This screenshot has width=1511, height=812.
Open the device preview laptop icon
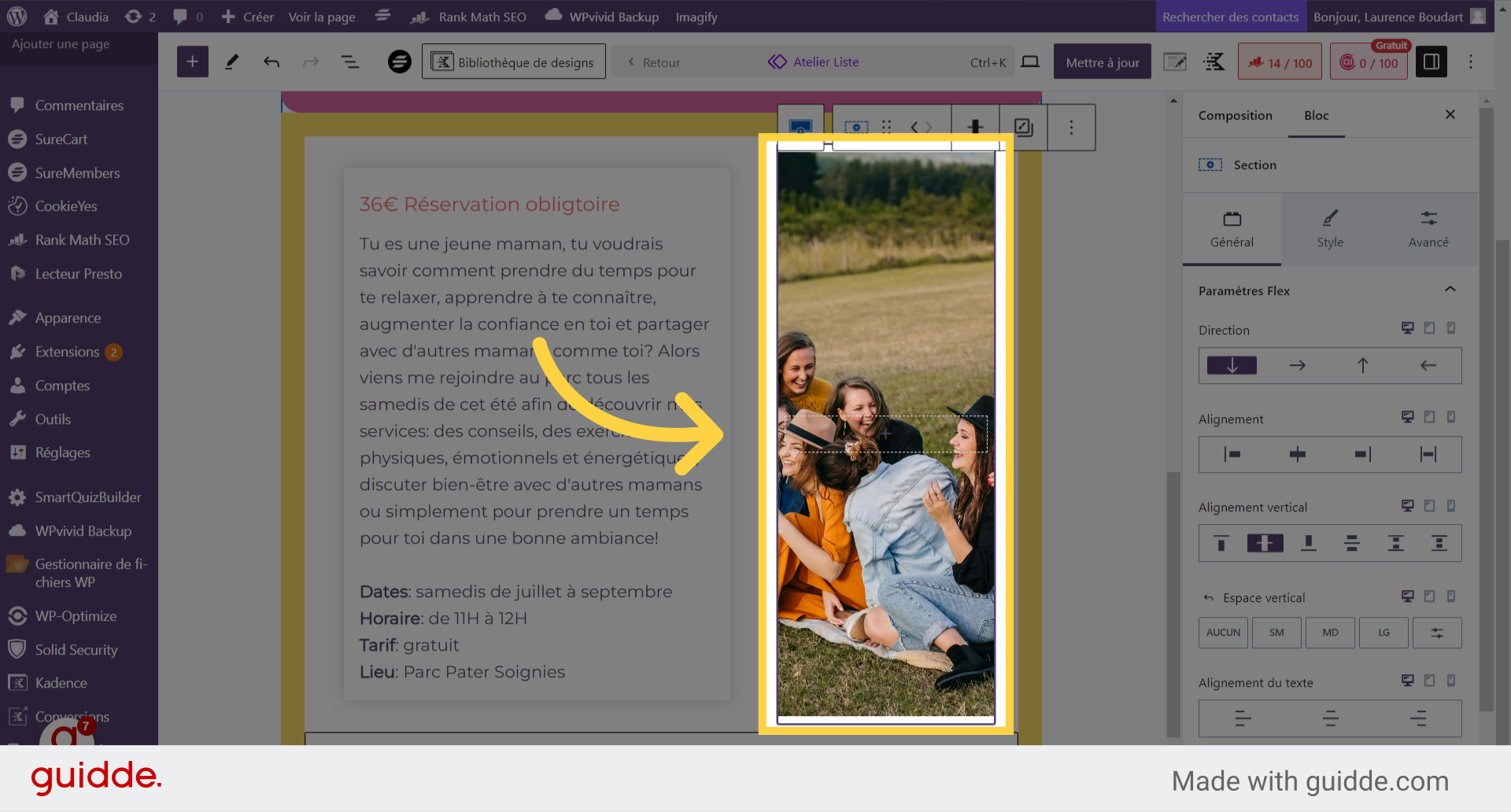[x=1030, y=61]
